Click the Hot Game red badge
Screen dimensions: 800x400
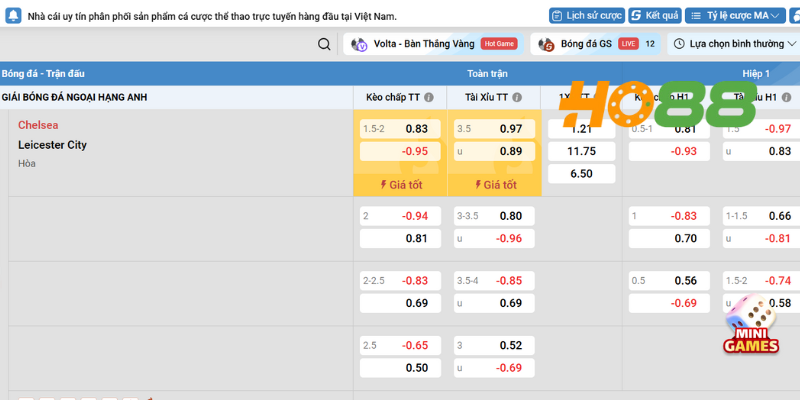pyautogui.click(x=499, y=44)
